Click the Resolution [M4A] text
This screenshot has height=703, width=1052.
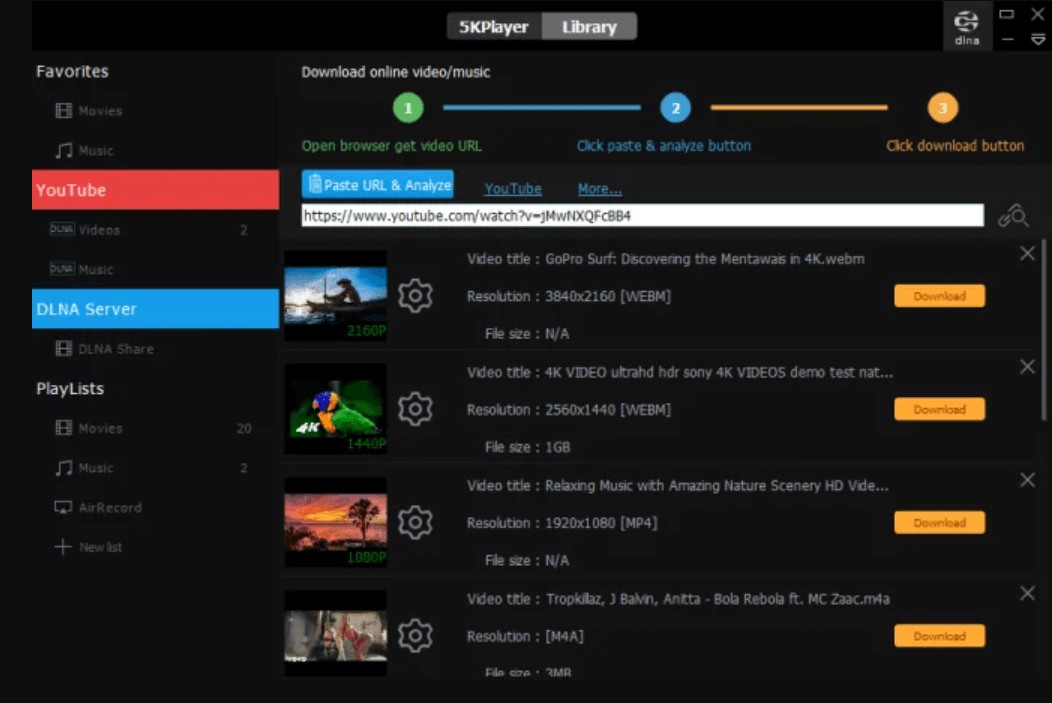point(525,636)
